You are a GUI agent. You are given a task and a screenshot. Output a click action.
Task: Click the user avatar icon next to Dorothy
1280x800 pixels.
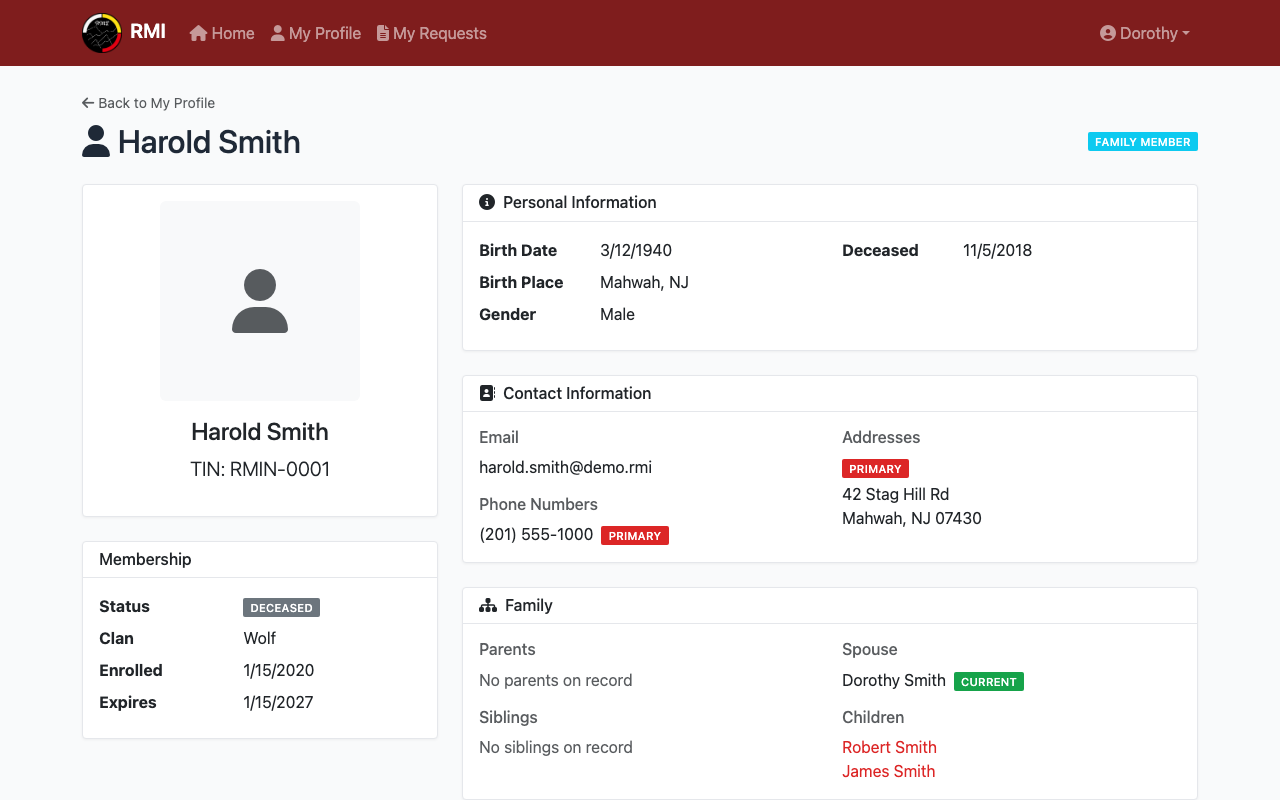coord(1106,33)
